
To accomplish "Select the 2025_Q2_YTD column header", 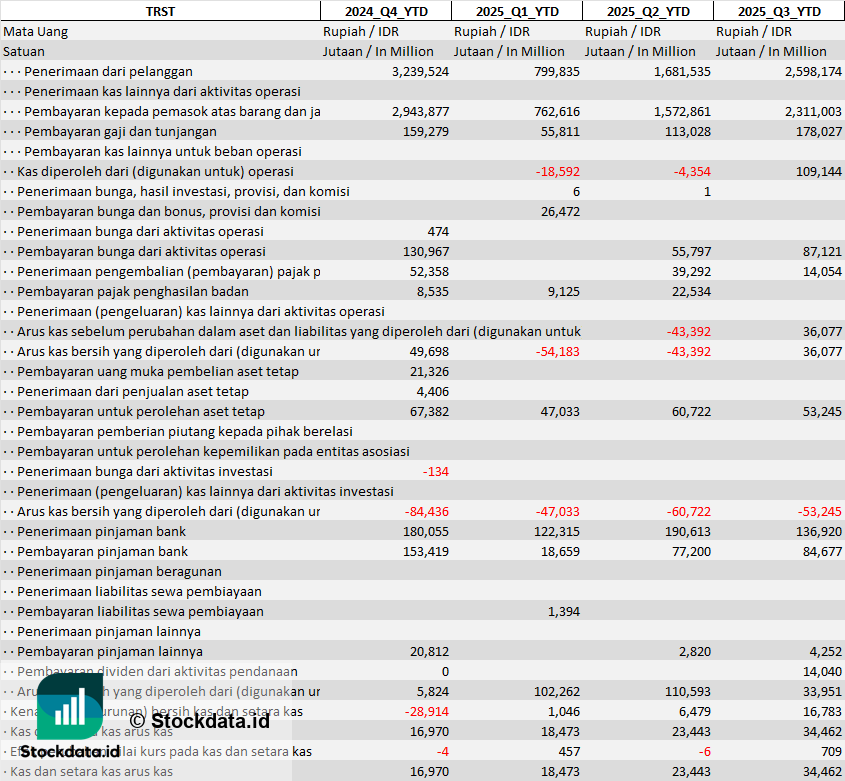I will point(648,11).
